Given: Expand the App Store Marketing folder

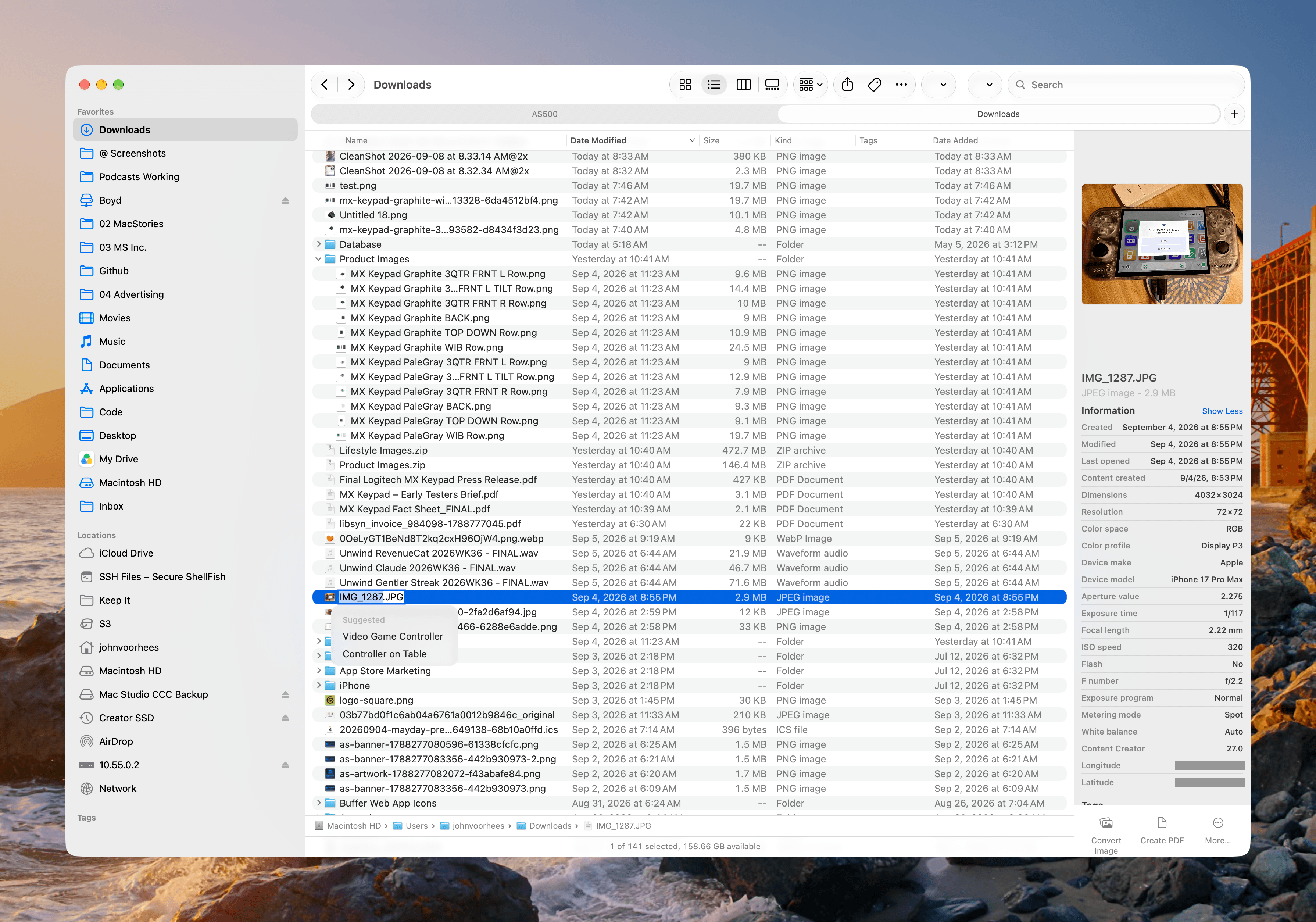Looking at the screenshot, I should click(x=319, y=671).
